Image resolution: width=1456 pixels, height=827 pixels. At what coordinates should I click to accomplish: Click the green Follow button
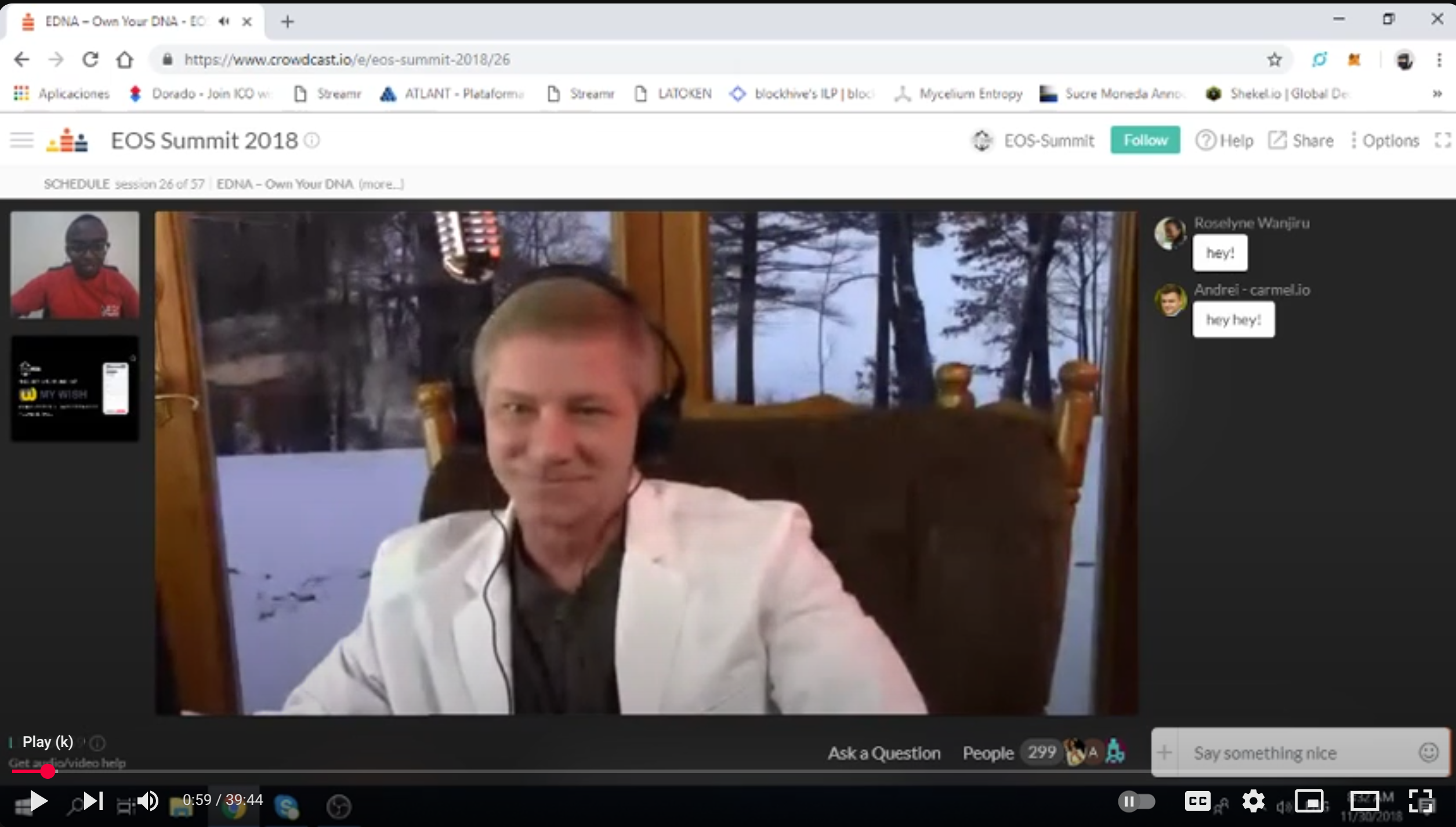pos(1144,140)
